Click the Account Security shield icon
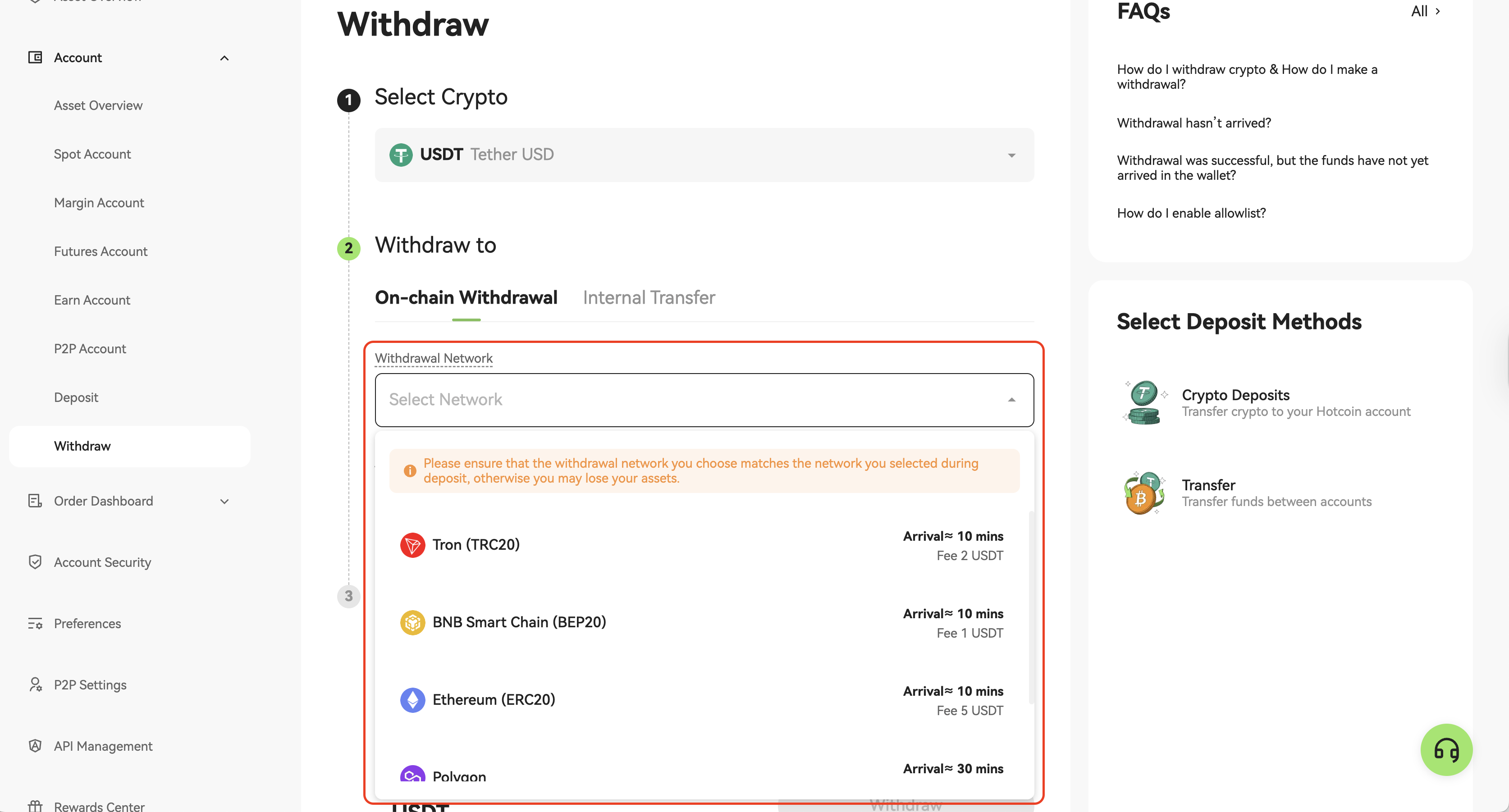Viewport: 1509px width, 812px height. coord(35,562)
